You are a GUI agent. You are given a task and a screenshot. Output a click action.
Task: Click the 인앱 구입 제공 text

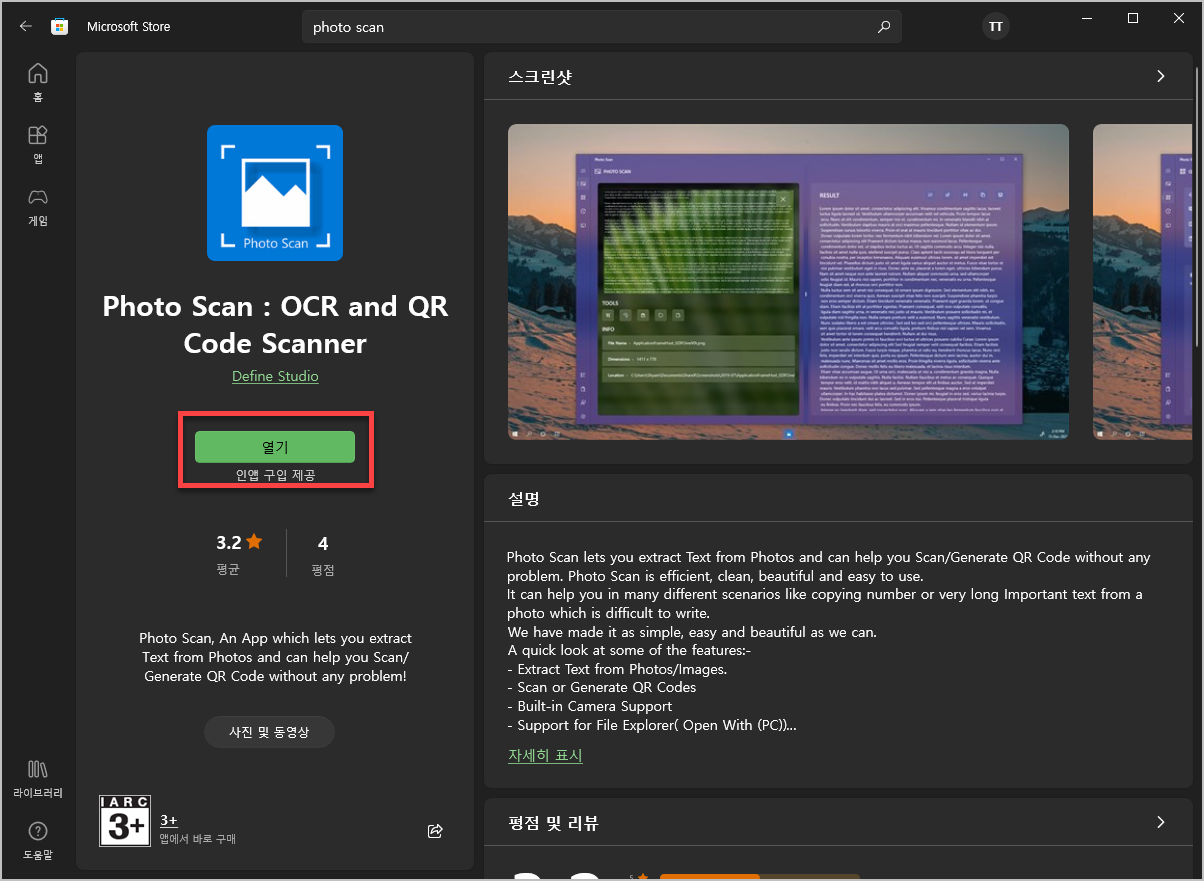point(275,475)
